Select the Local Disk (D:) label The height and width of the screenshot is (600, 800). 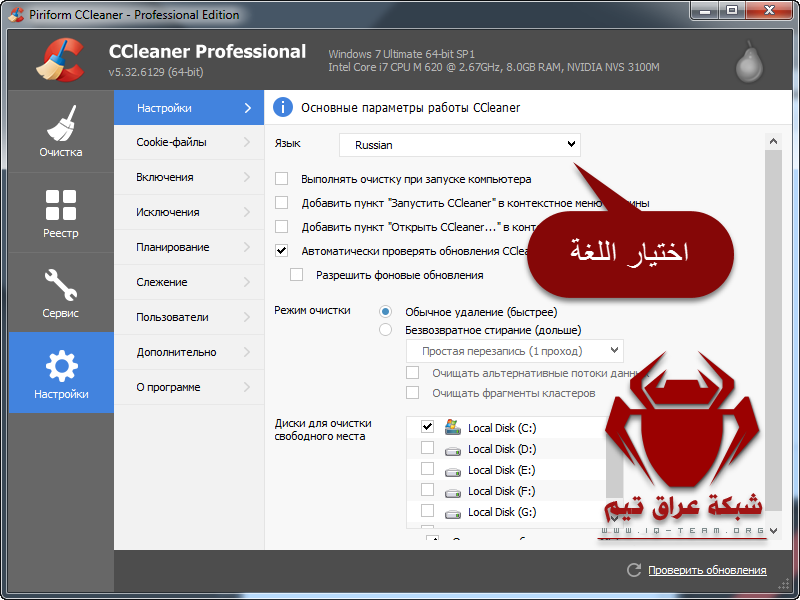(x=502, y=449)
